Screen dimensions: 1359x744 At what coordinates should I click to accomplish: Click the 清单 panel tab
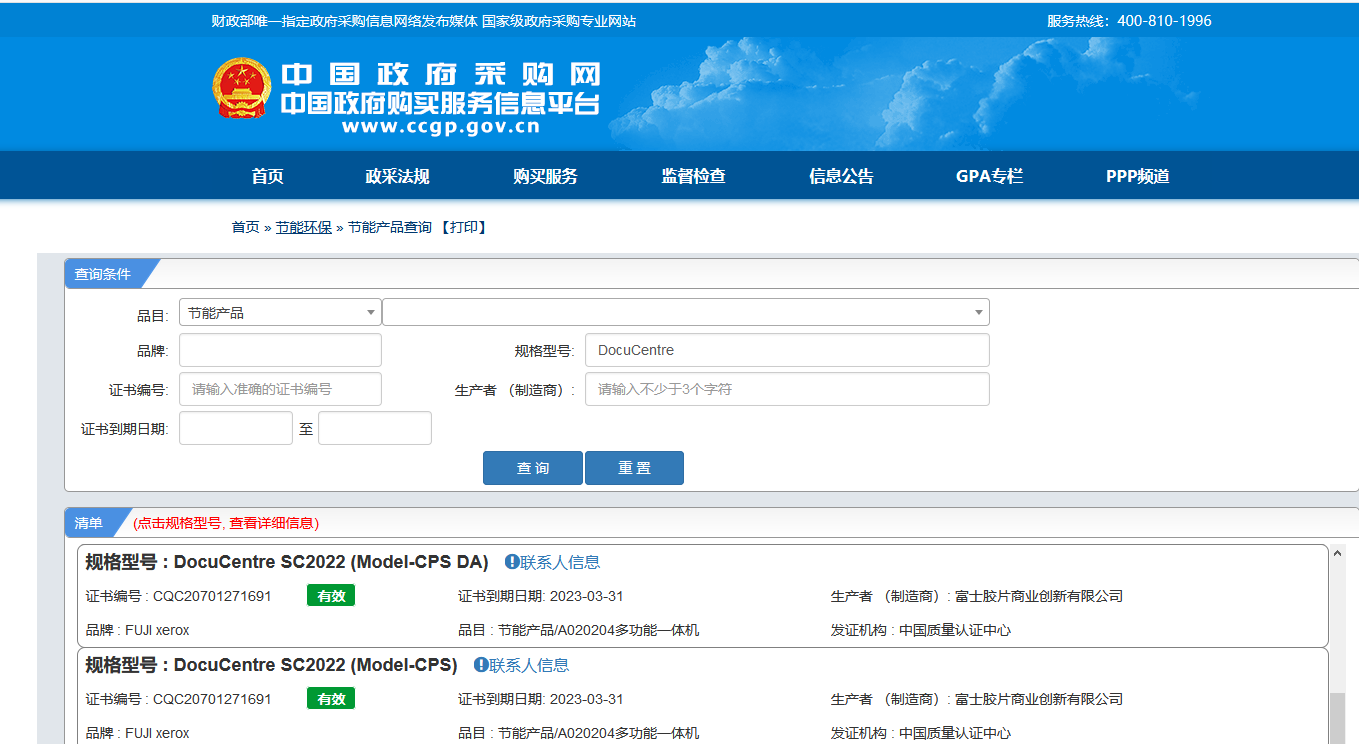[89, 523]
